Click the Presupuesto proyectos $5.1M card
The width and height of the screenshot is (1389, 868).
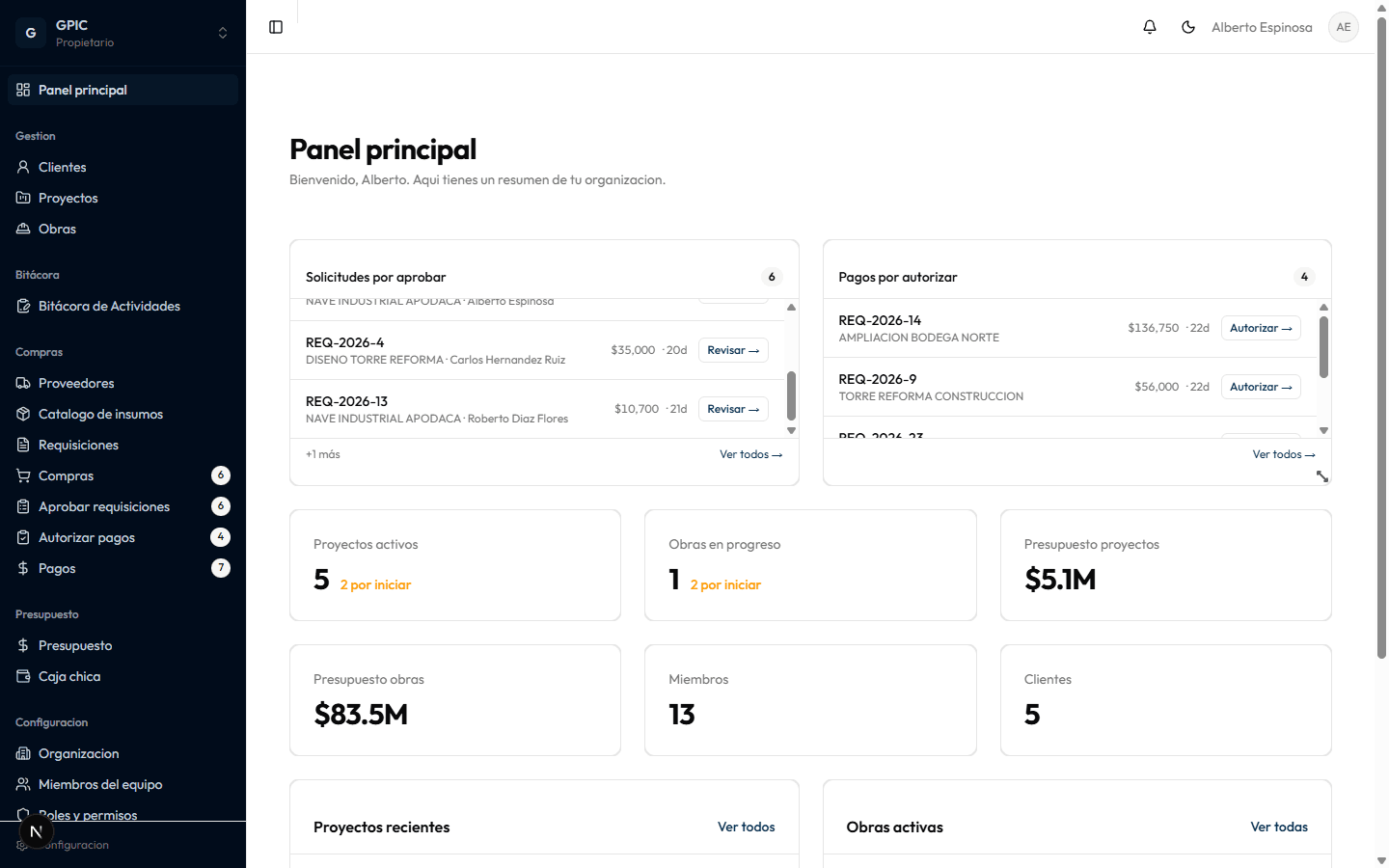[x=1165, y=565]
